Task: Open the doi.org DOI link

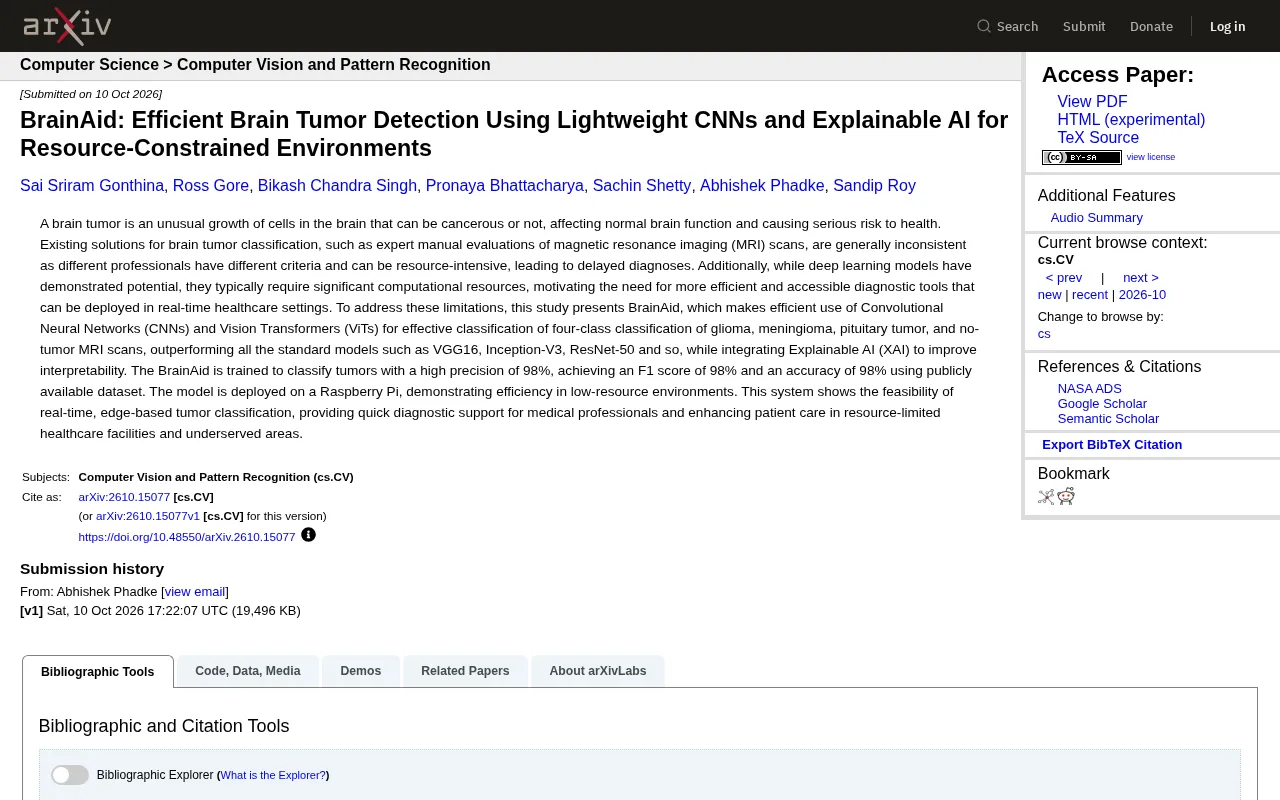Action: [187, 537]
